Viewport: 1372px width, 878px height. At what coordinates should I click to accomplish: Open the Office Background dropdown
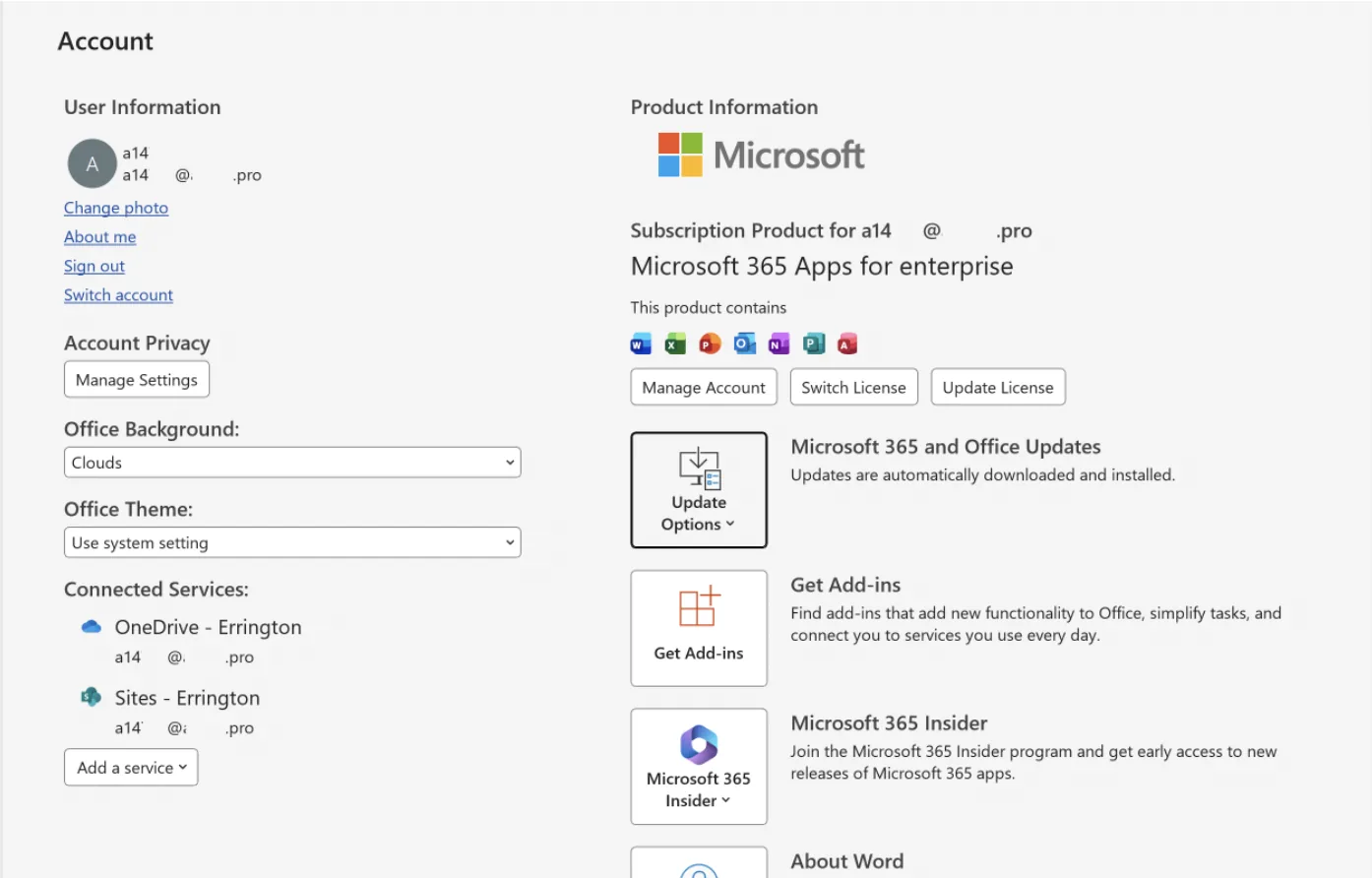tap(291, 463)
